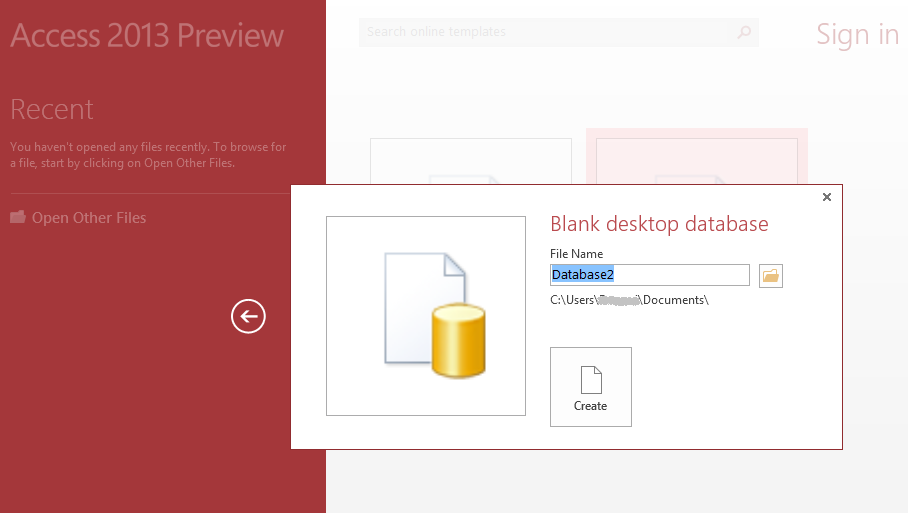Screen dimensions: 908x513
Task: Click the Sign in link
Action: click(x=858, y=34)
